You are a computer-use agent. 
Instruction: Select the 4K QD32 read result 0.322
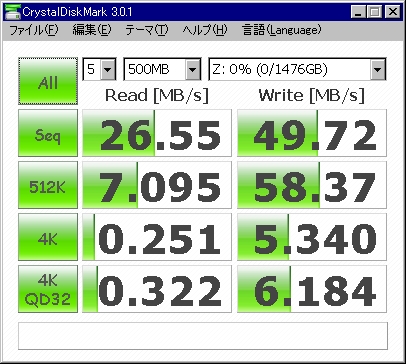coord(157,289)
